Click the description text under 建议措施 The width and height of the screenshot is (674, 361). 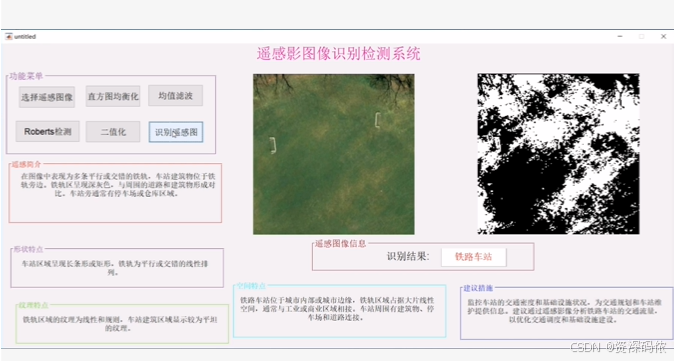tap(564, 311)
